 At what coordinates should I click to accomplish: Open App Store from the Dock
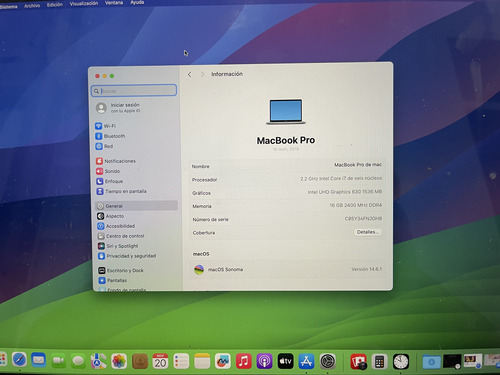point(307,361)
